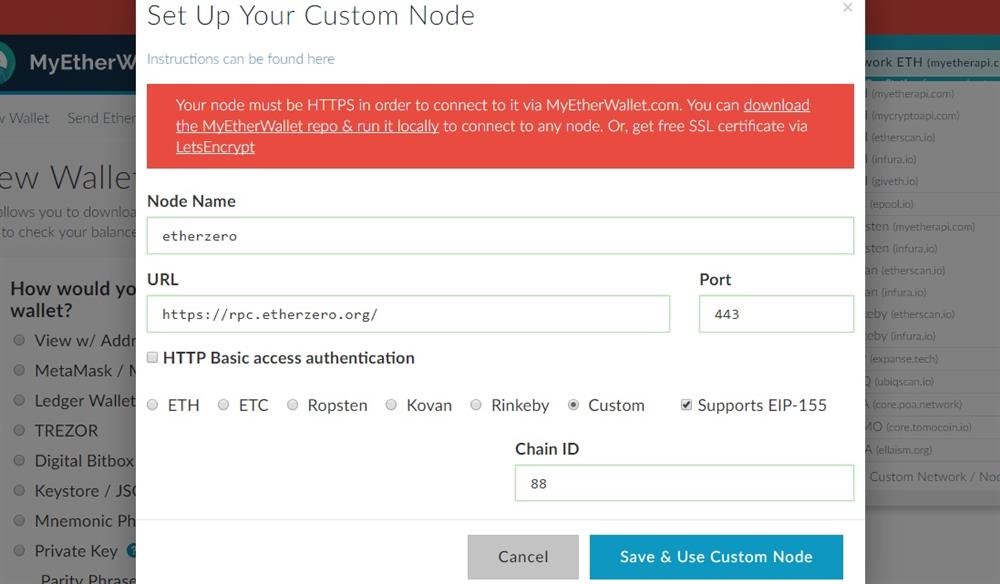Pick the Ropsten radio option

pyautogui.click(x=292, y=405)
